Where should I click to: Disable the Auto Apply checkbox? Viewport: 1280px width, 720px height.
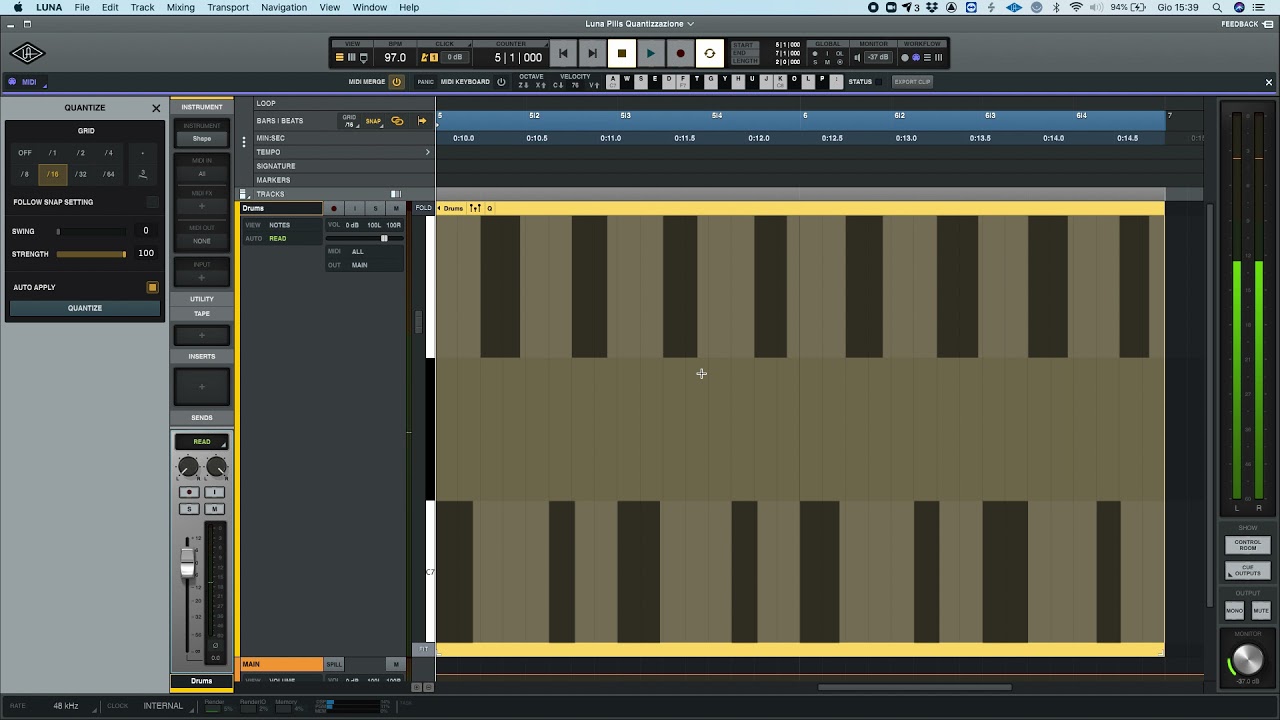point(152,287)
